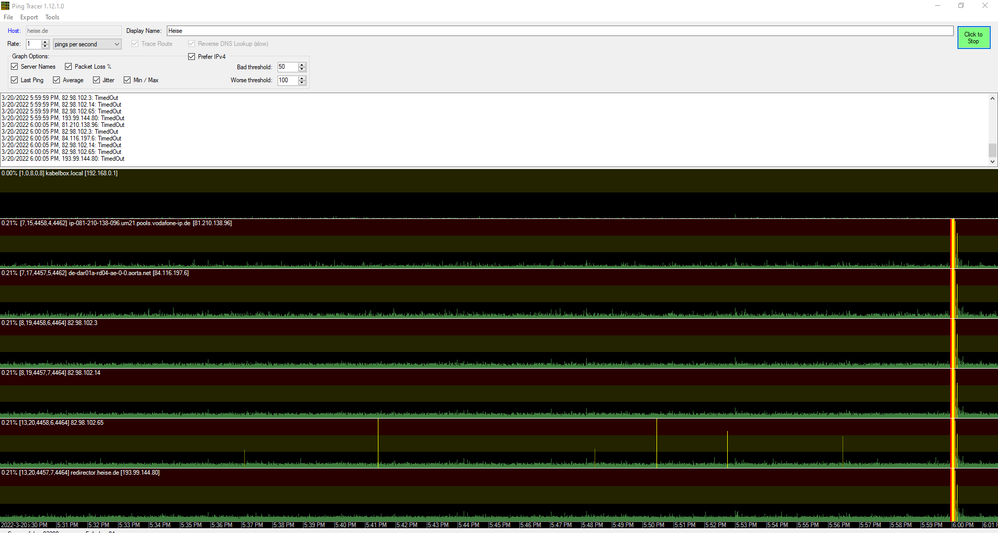
Task: Select log line 5:59:59 PM 82.98.102.3 TimedOut
Action: tap(61, 97)
